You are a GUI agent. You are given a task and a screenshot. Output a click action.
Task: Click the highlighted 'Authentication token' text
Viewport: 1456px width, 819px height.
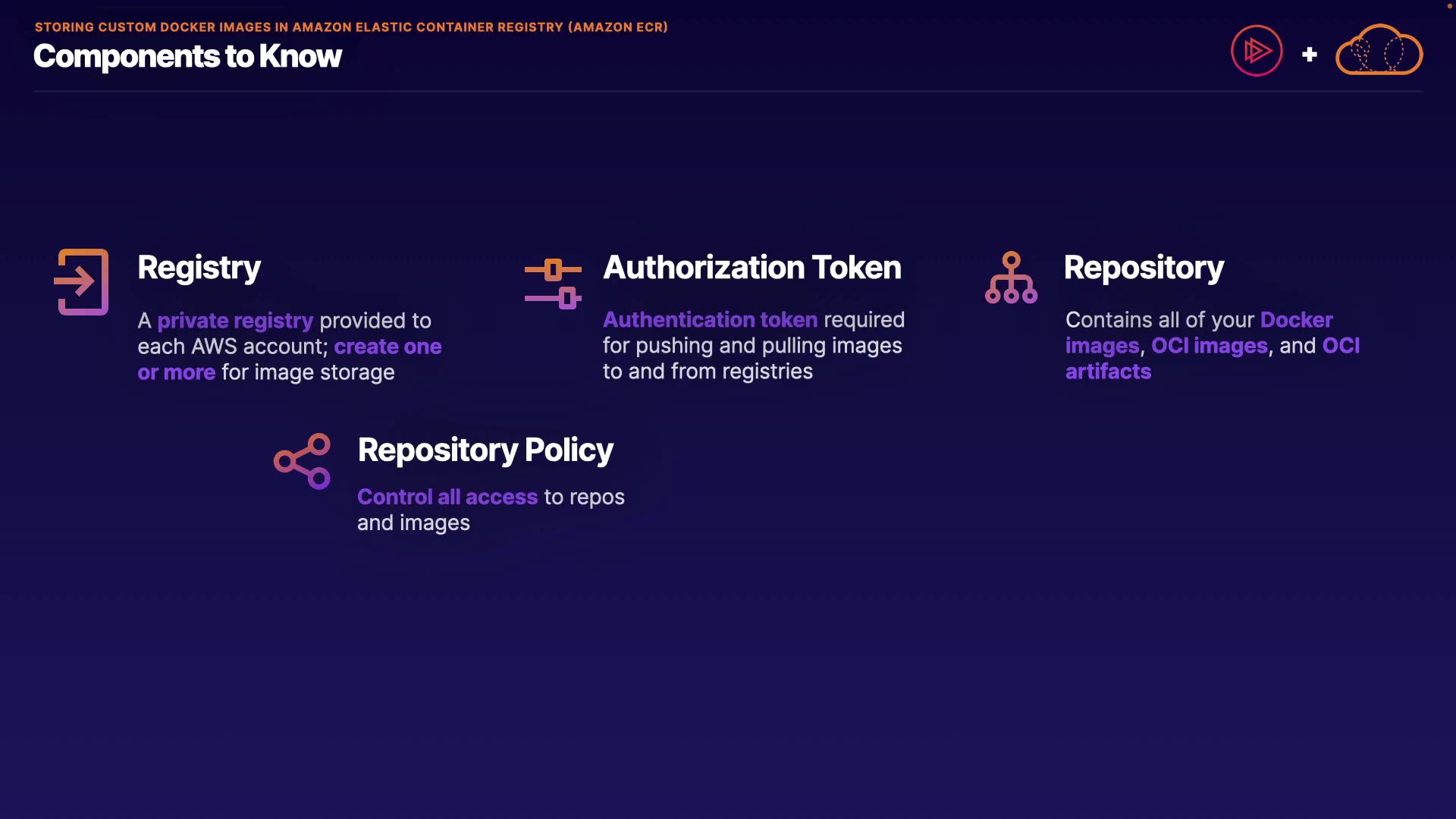[710, 320]
